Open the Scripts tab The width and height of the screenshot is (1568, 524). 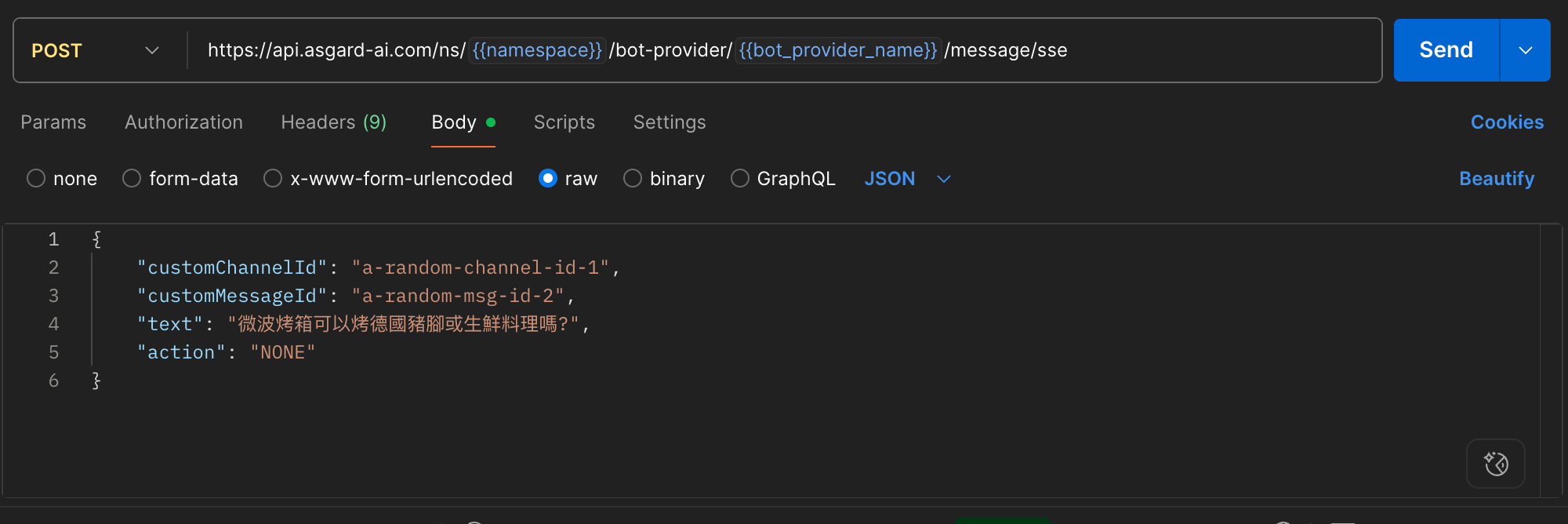click(564, 122)
